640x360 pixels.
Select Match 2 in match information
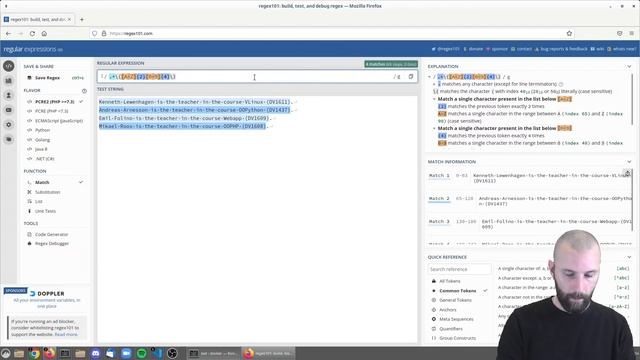(x=439, y=198)
